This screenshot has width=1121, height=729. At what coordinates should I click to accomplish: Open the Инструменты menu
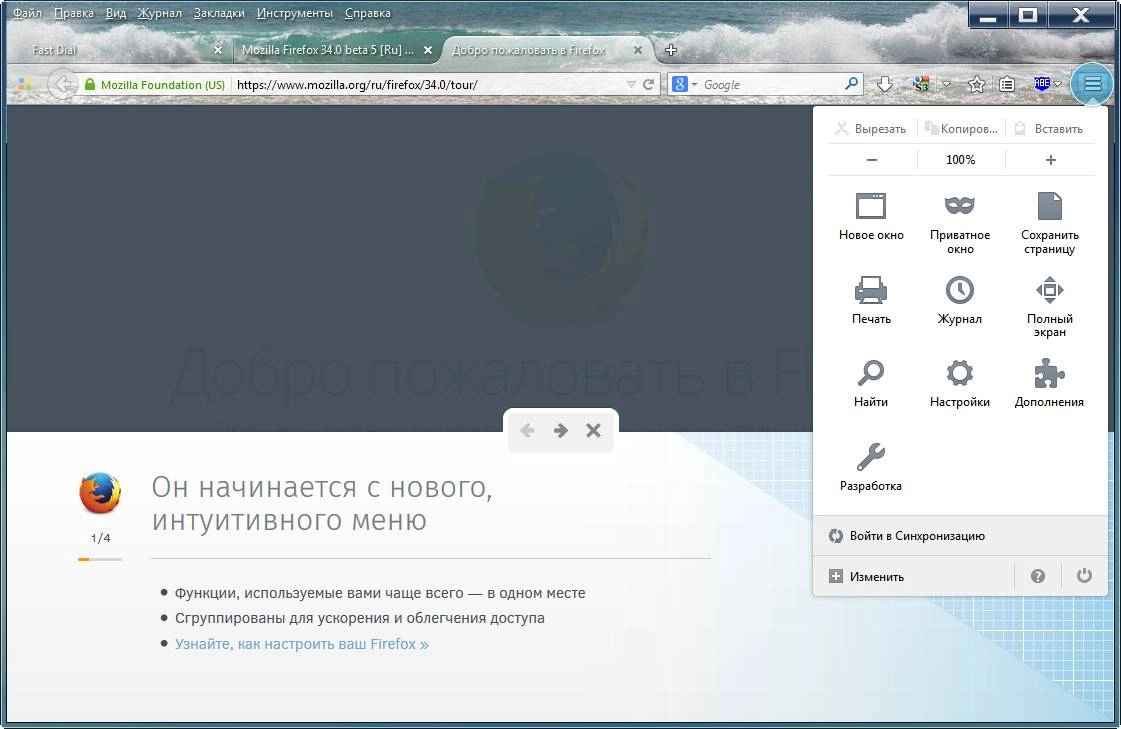[295, 13]
